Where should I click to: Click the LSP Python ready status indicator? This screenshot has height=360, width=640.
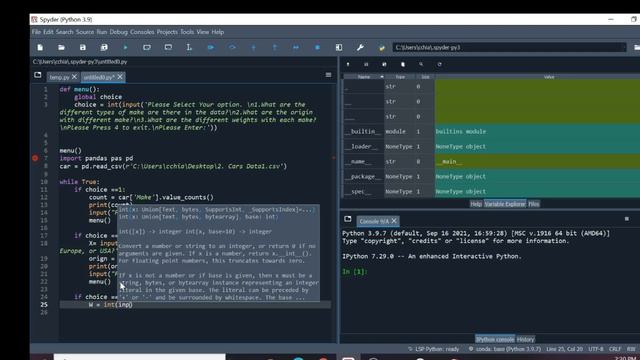pyautogui.click(x=433, y=349)
